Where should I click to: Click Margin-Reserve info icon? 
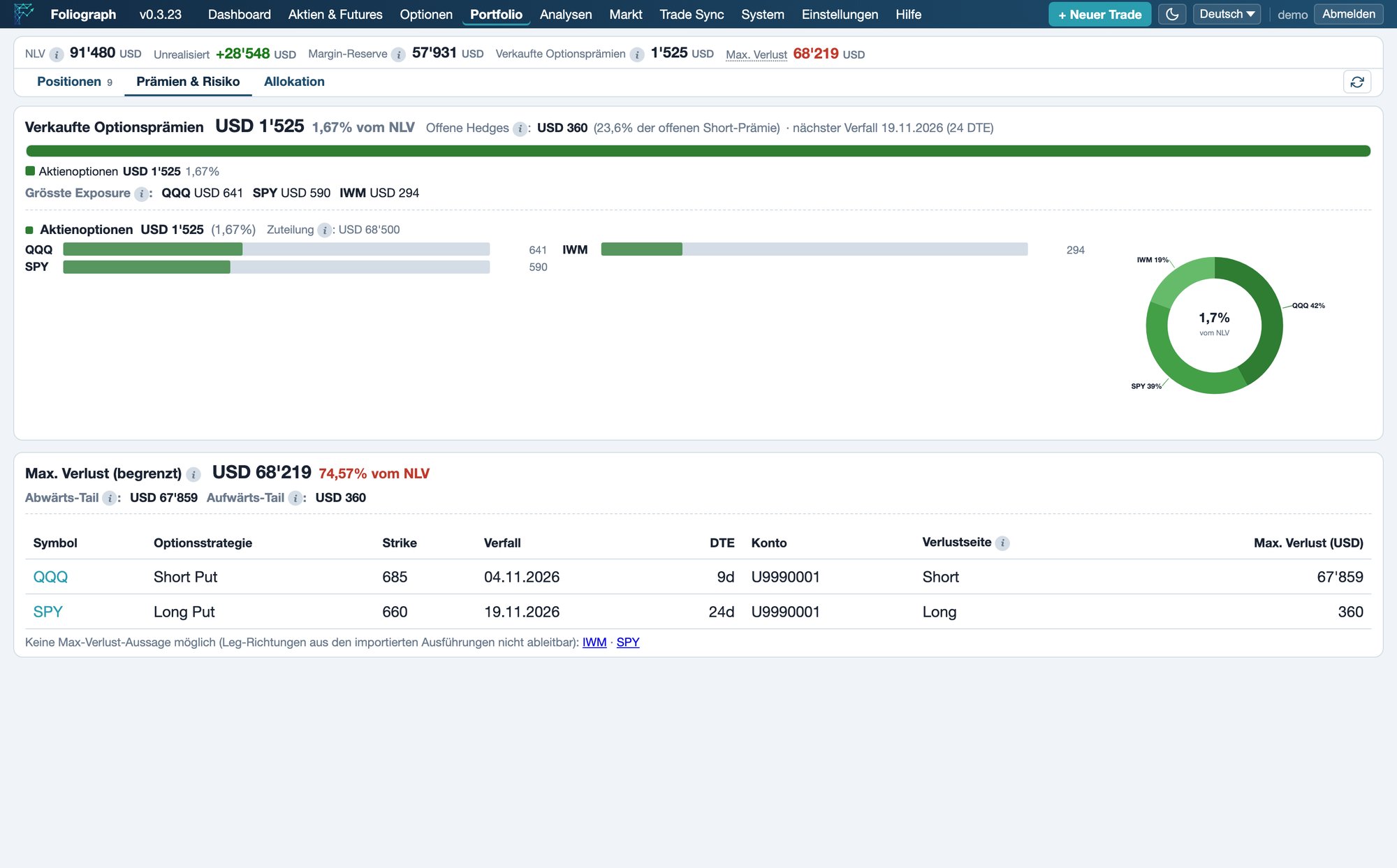click(398, 54)
